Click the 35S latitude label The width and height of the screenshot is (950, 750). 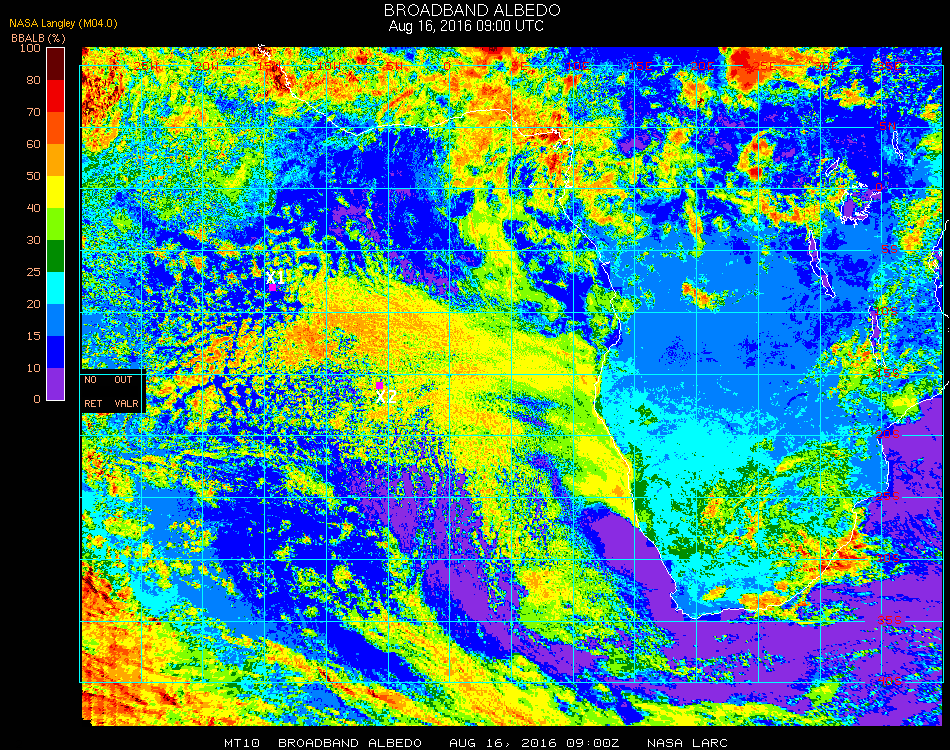[889, 620]
